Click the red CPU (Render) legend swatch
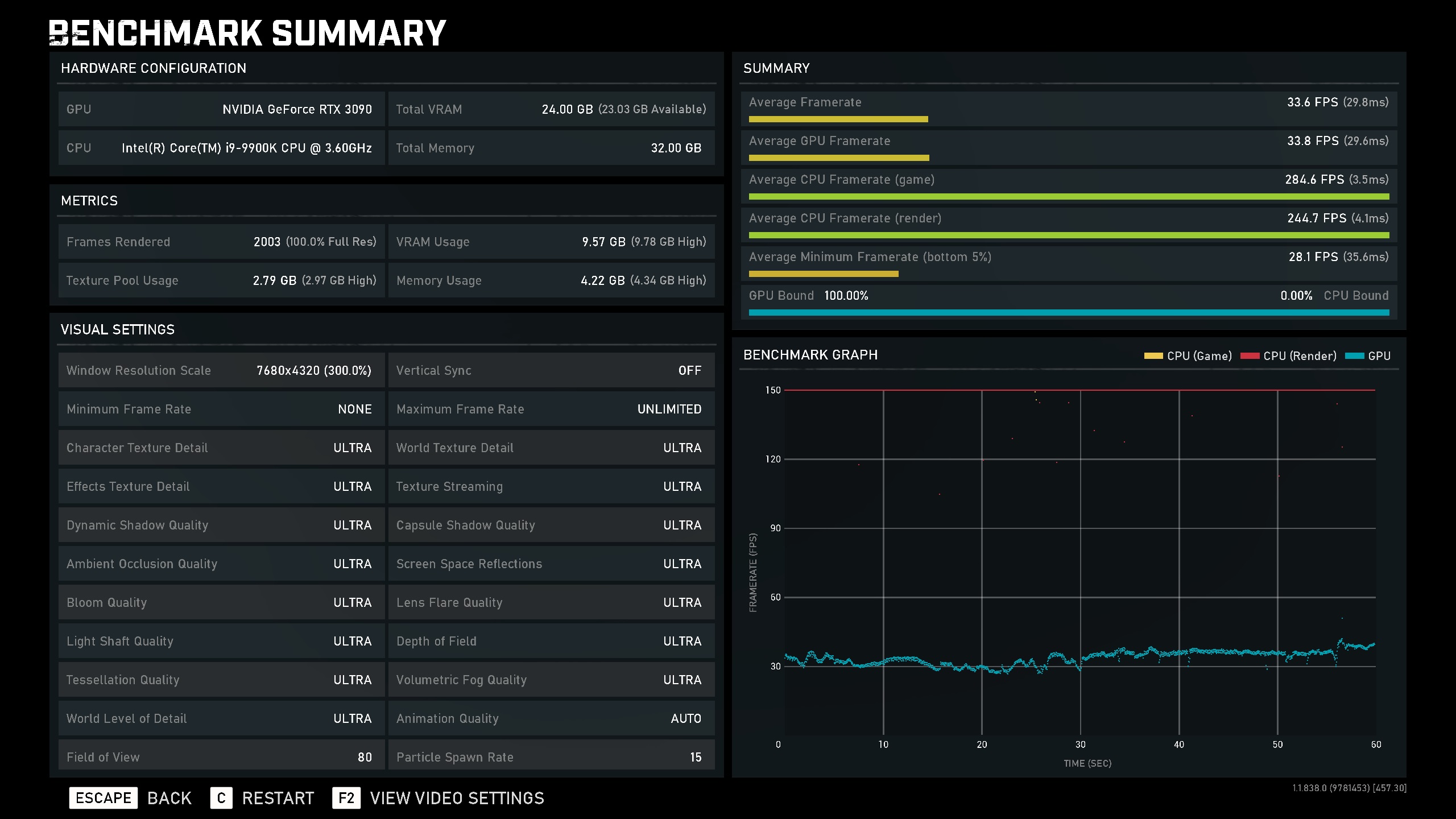 1250,356
